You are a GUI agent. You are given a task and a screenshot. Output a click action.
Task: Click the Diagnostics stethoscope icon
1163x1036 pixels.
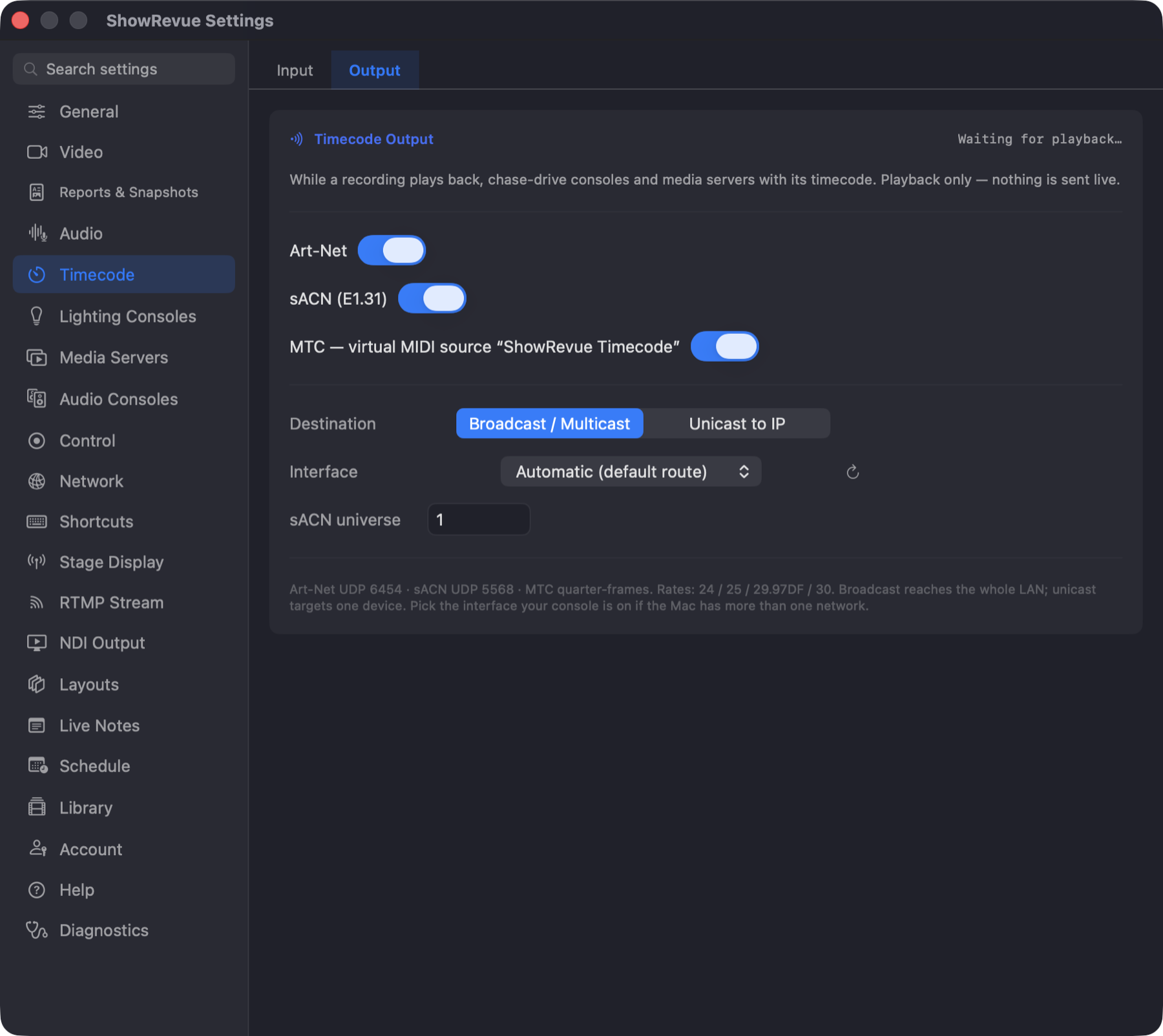(37, 930)
